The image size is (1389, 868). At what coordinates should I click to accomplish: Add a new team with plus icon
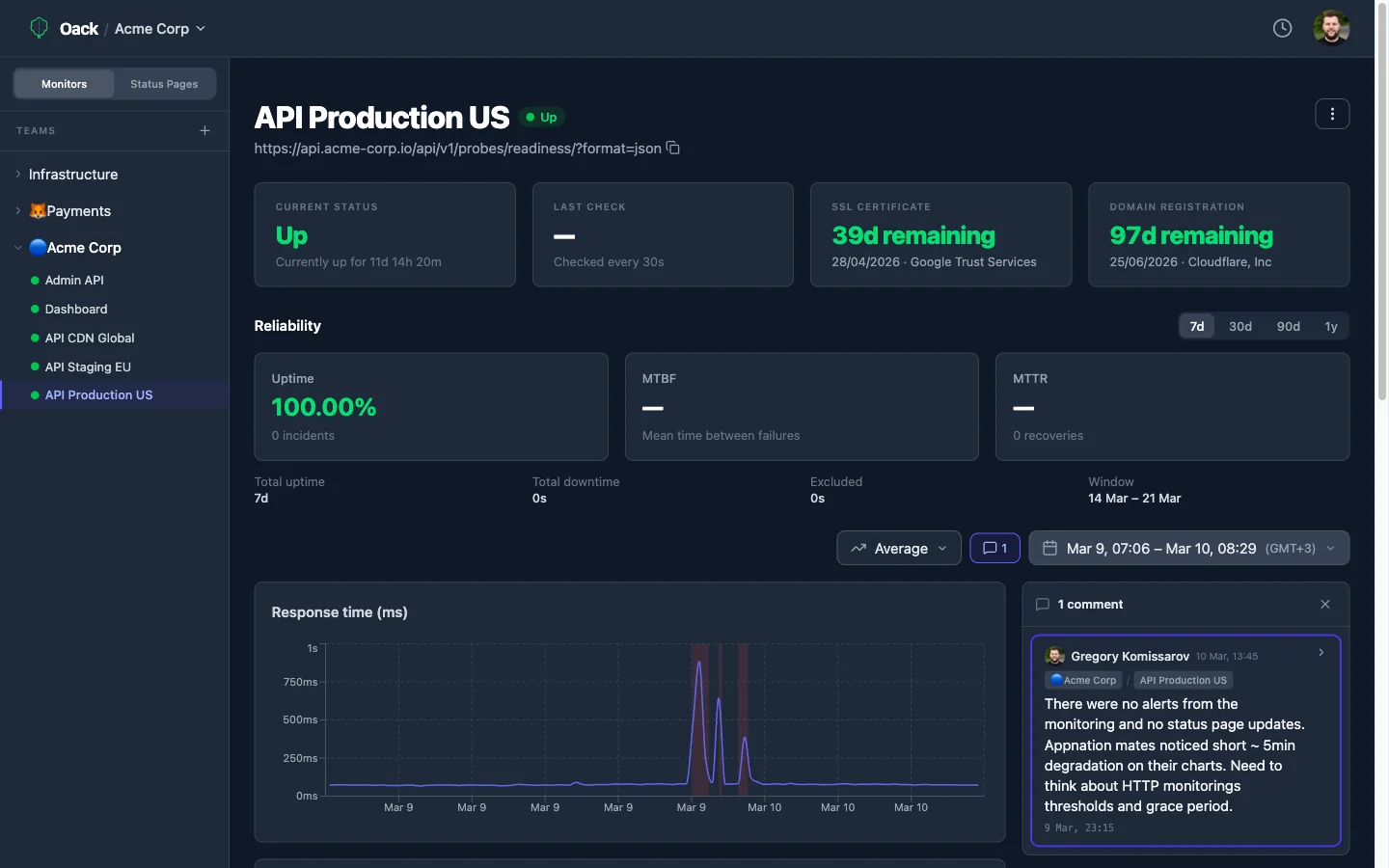coord(204,131)
